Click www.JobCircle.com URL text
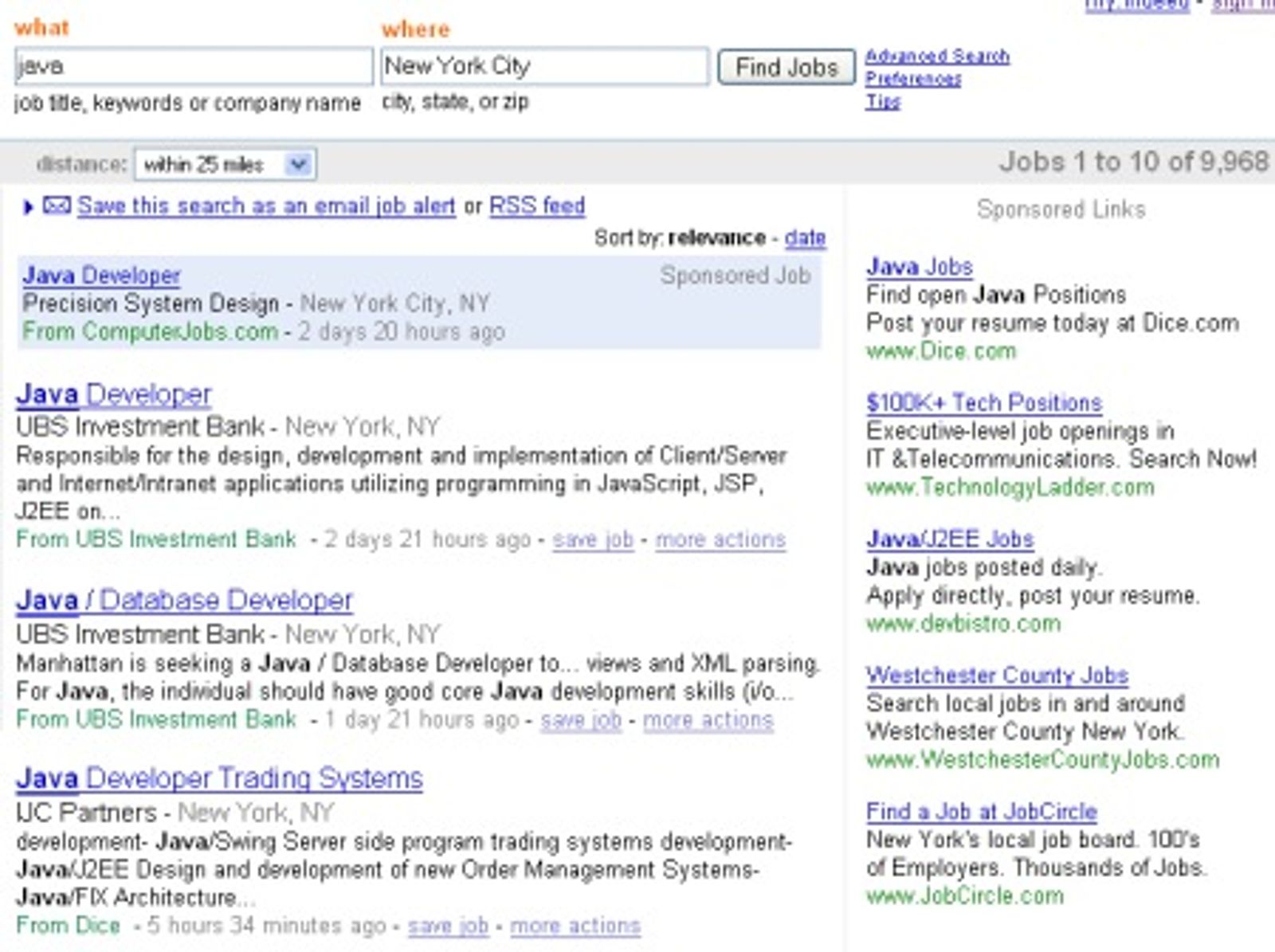 click(x=965, y=895)
